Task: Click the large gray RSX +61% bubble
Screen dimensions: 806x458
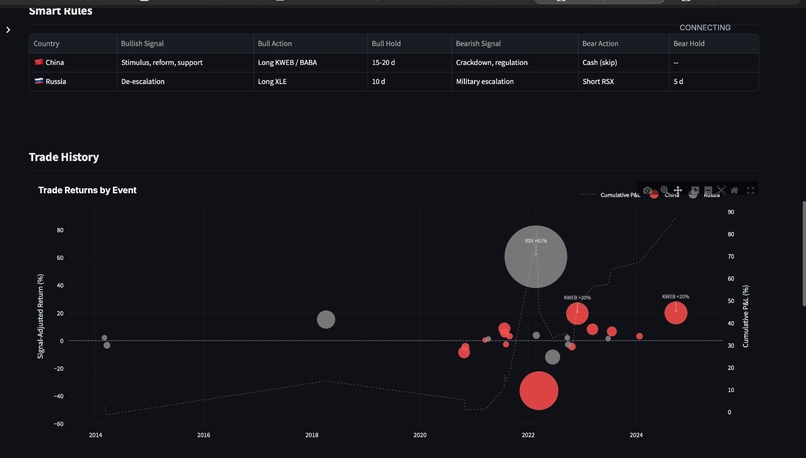Action: [536, 257]
